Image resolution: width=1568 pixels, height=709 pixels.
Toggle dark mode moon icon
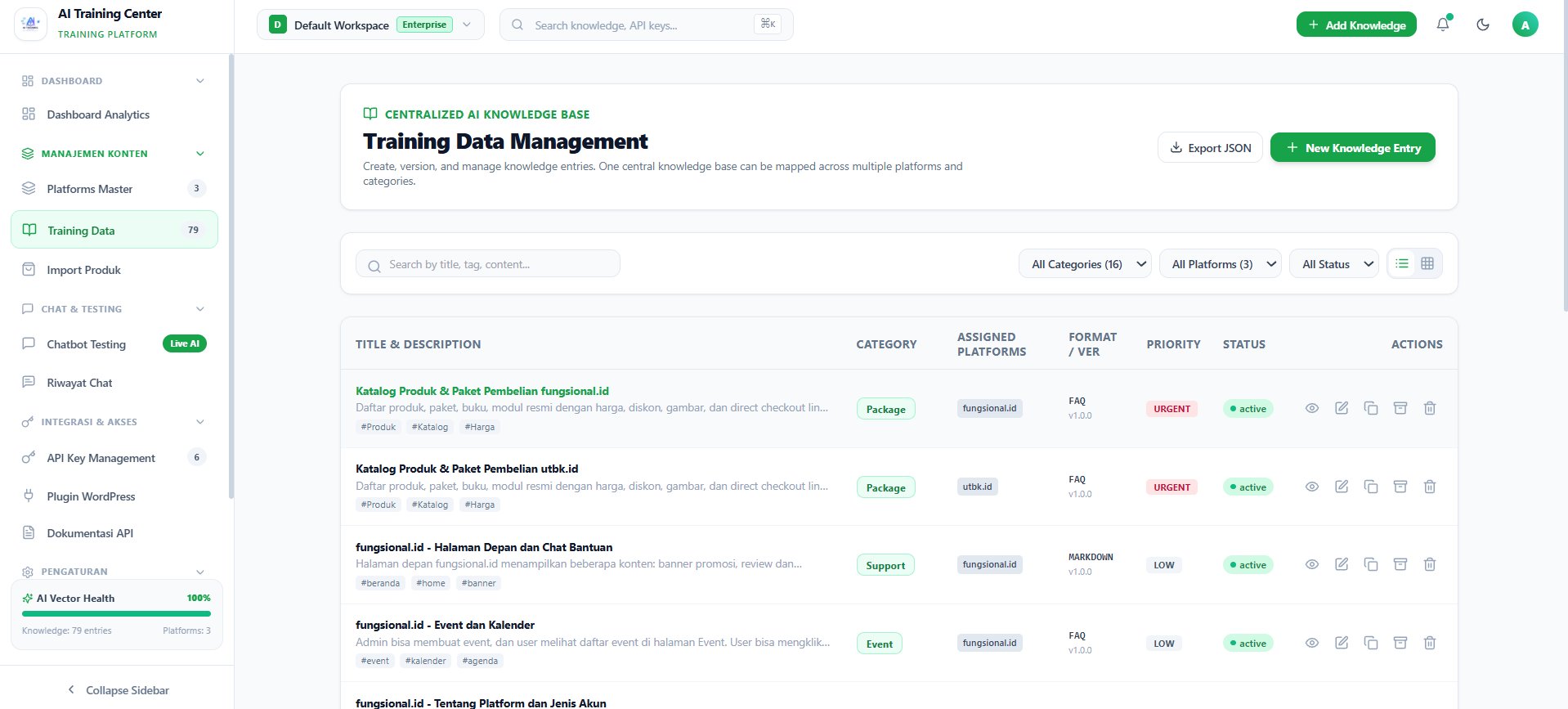point(1483,25)
